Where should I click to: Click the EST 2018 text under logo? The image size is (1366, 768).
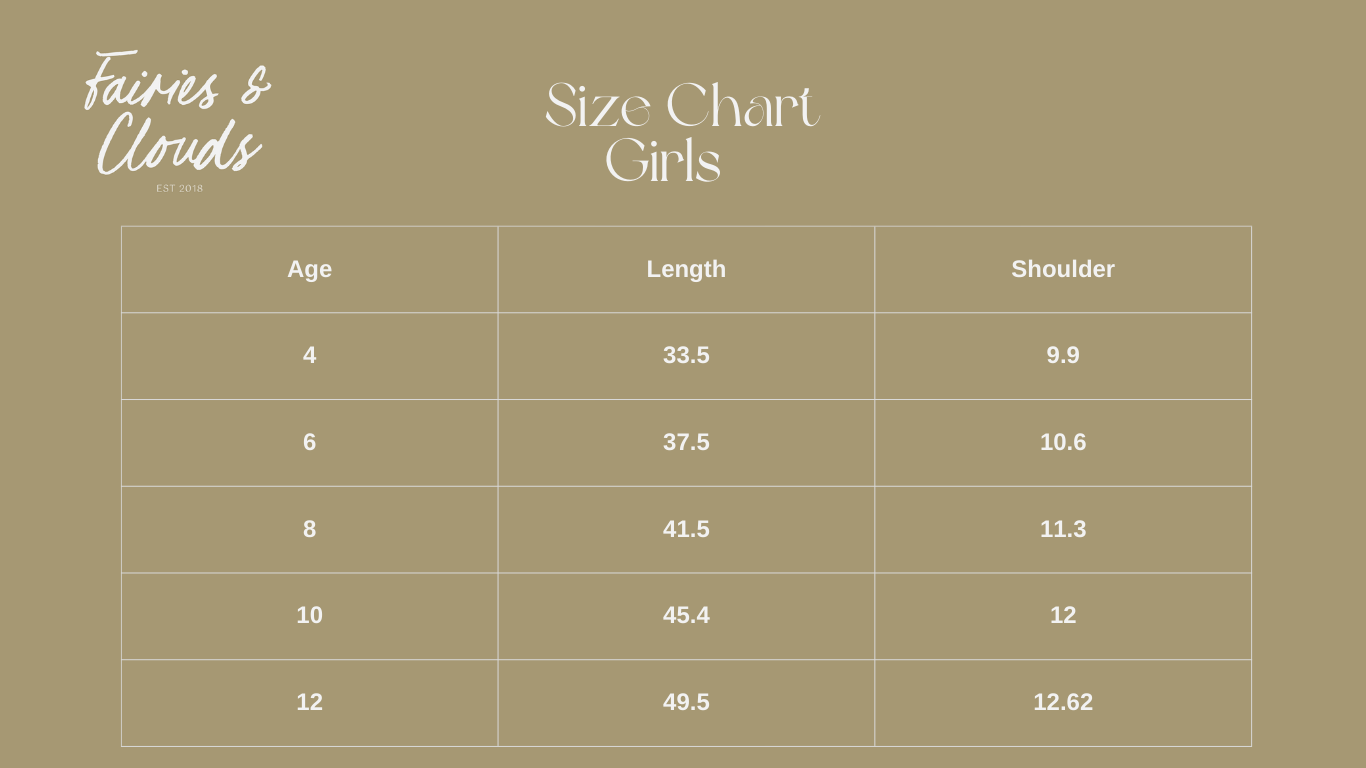180,188
